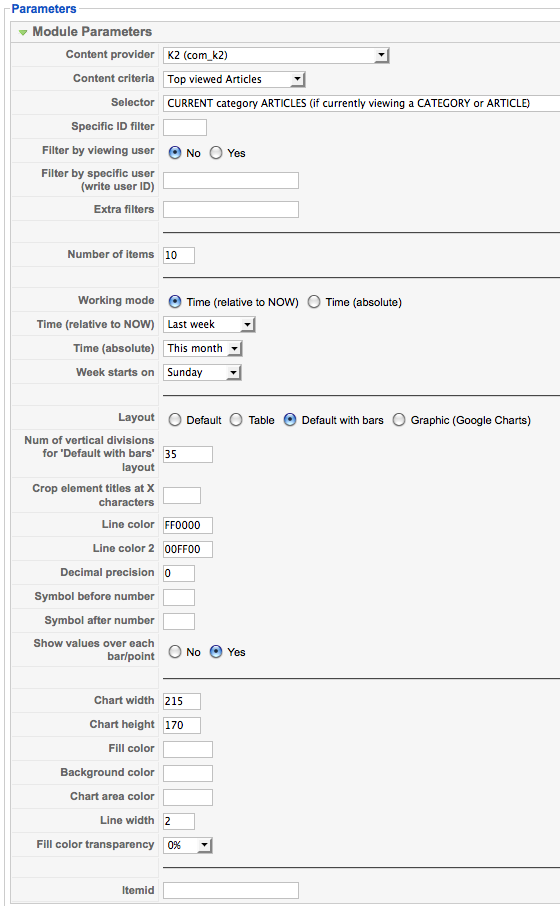Click the Specific ID filter field
Image resolution: width=560 pixels, height=906 pixels.
pyautogui.click(x=185, y=127)
